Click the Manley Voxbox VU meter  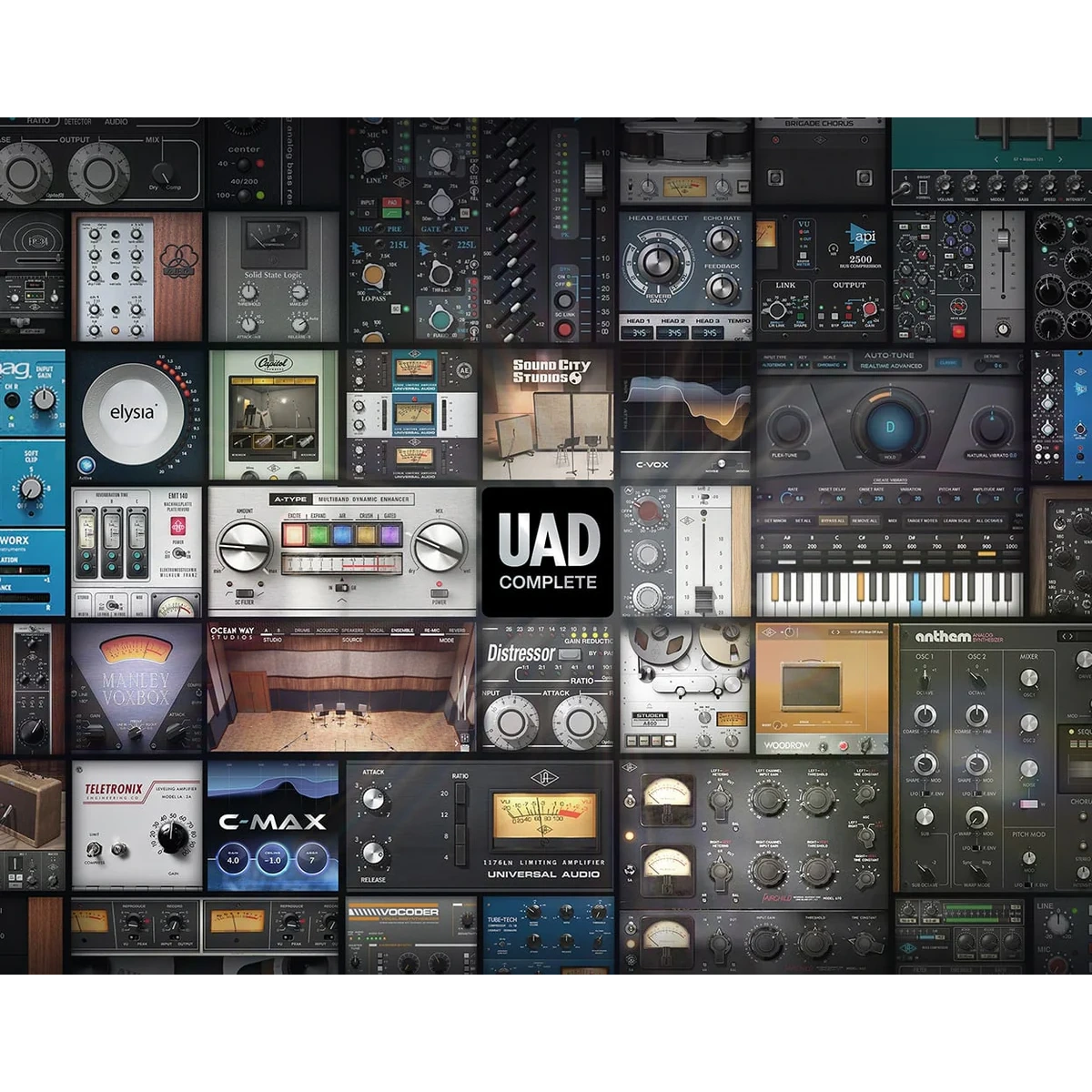(136, 652)
